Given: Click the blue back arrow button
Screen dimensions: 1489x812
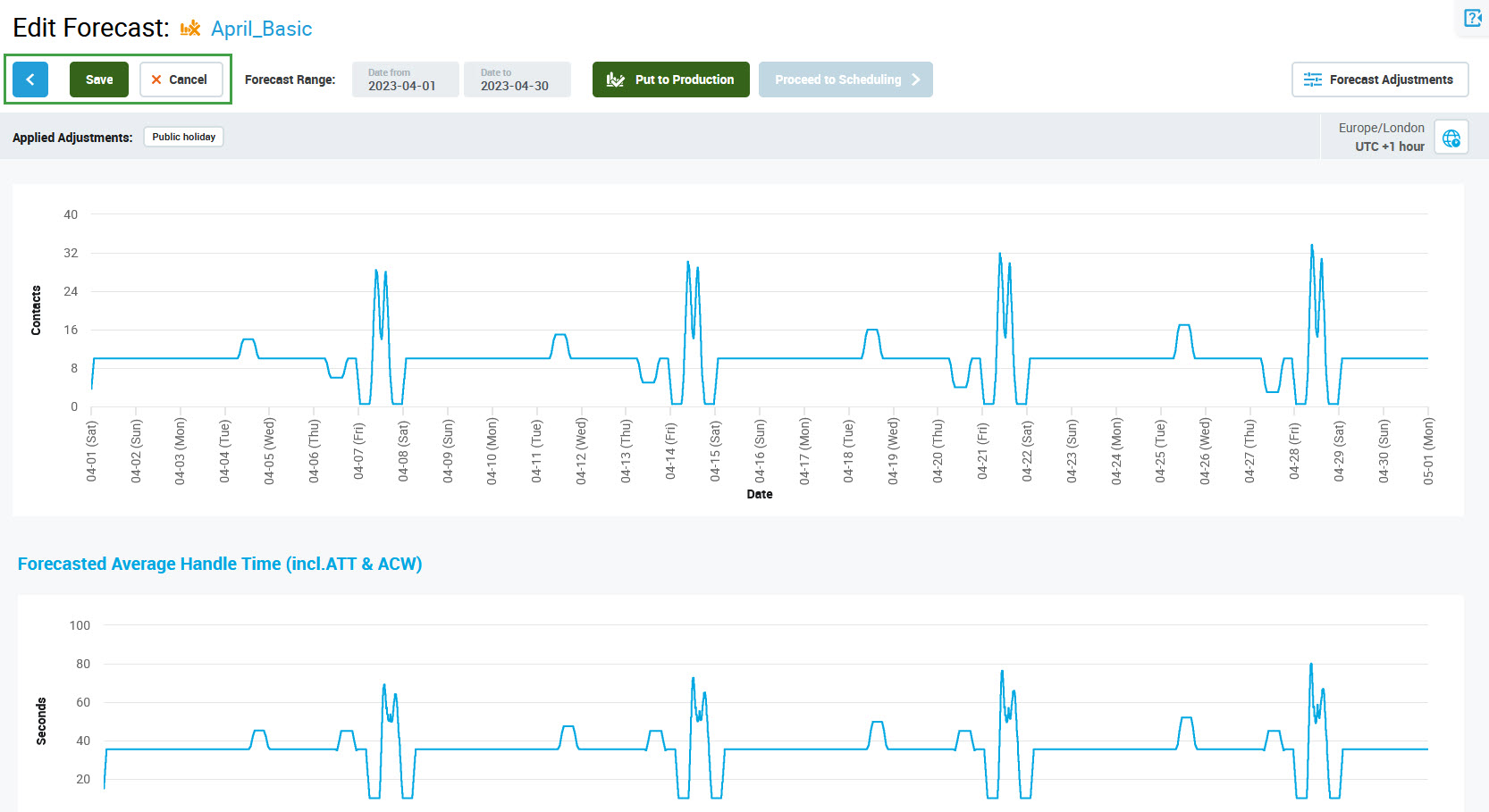Looking at the screenshot, I should point(30,80).
